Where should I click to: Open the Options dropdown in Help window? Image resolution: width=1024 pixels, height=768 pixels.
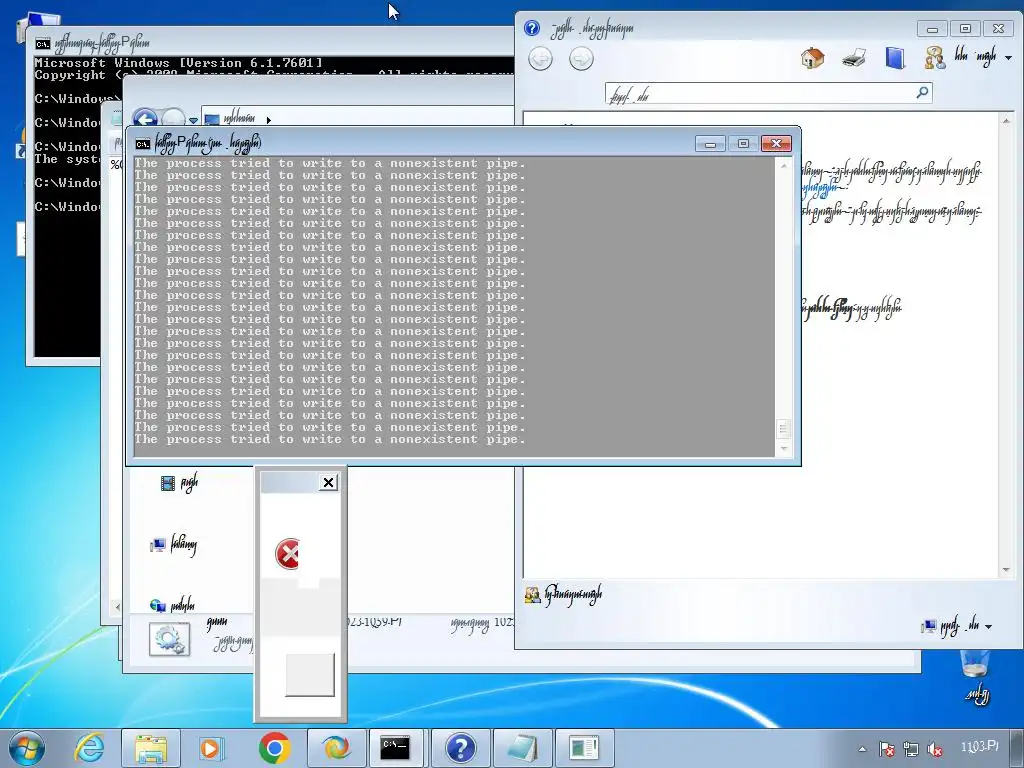[984, 58]
